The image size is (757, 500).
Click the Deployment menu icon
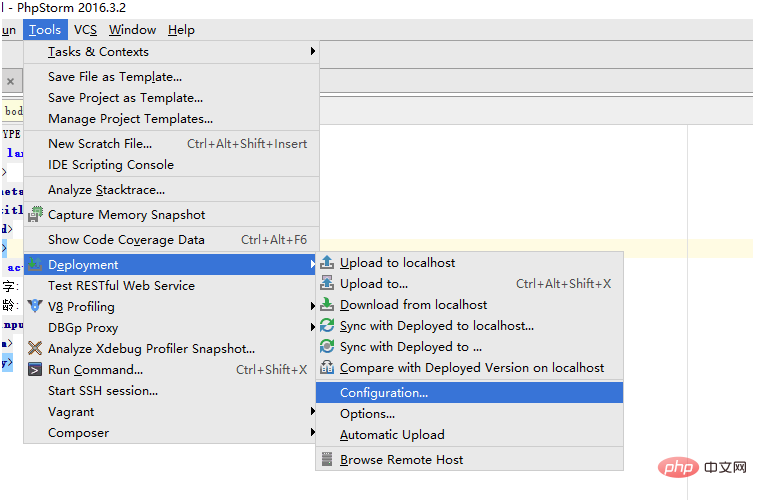click(x=35, y=264)
